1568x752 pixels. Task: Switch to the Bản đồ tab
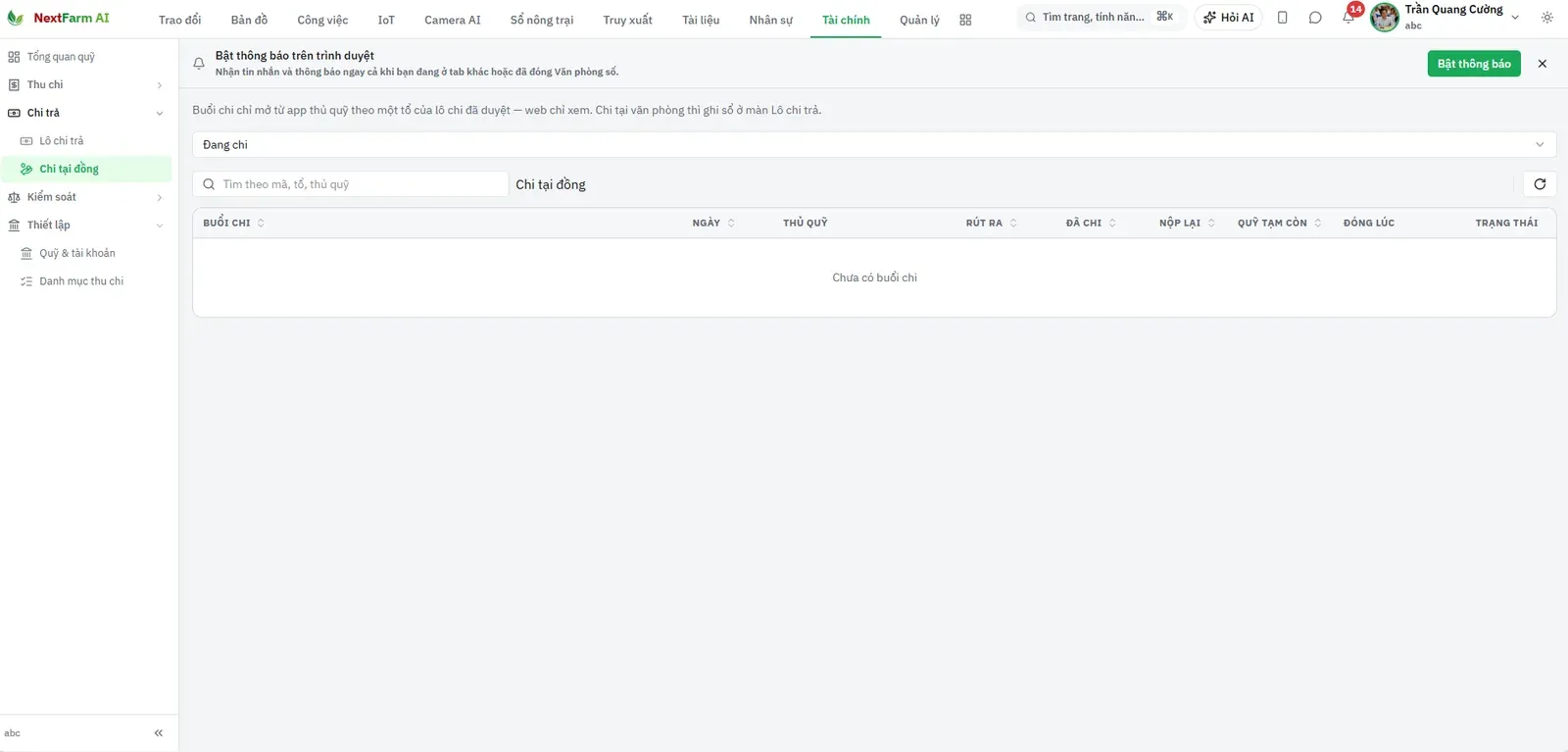249,20
